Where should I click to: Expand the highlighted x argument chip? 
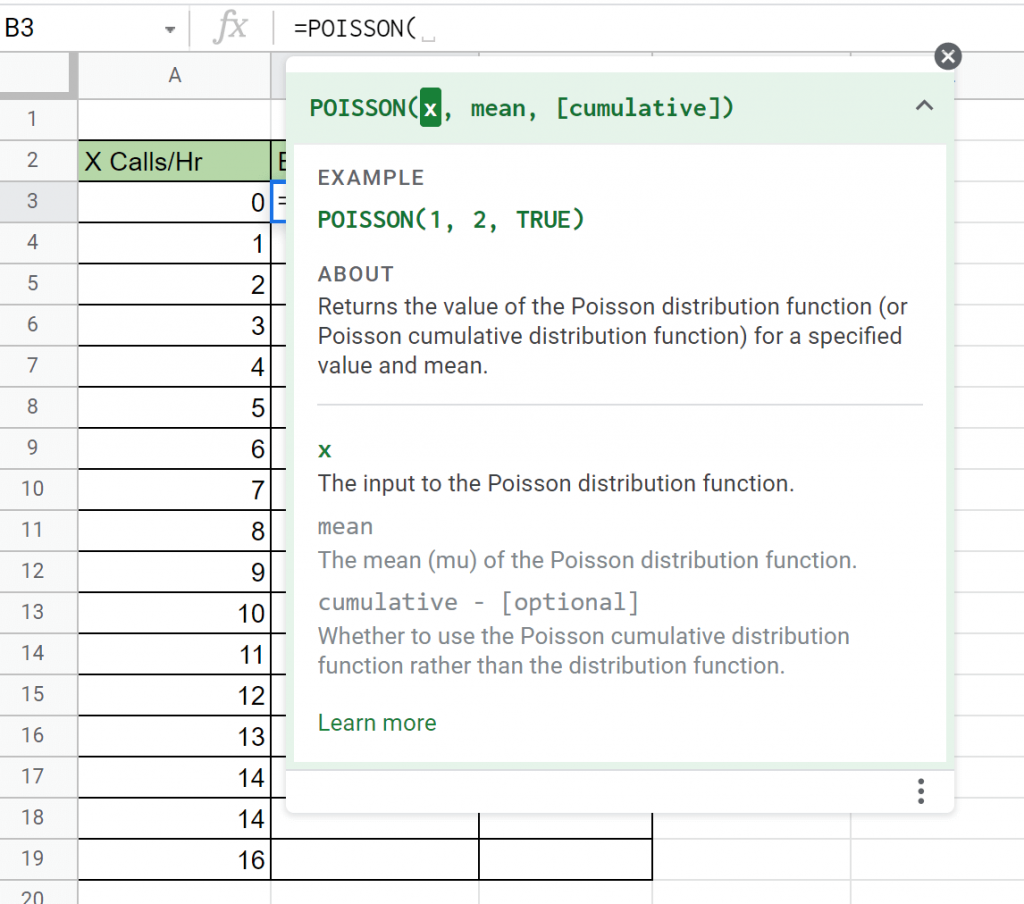point(430,107)
